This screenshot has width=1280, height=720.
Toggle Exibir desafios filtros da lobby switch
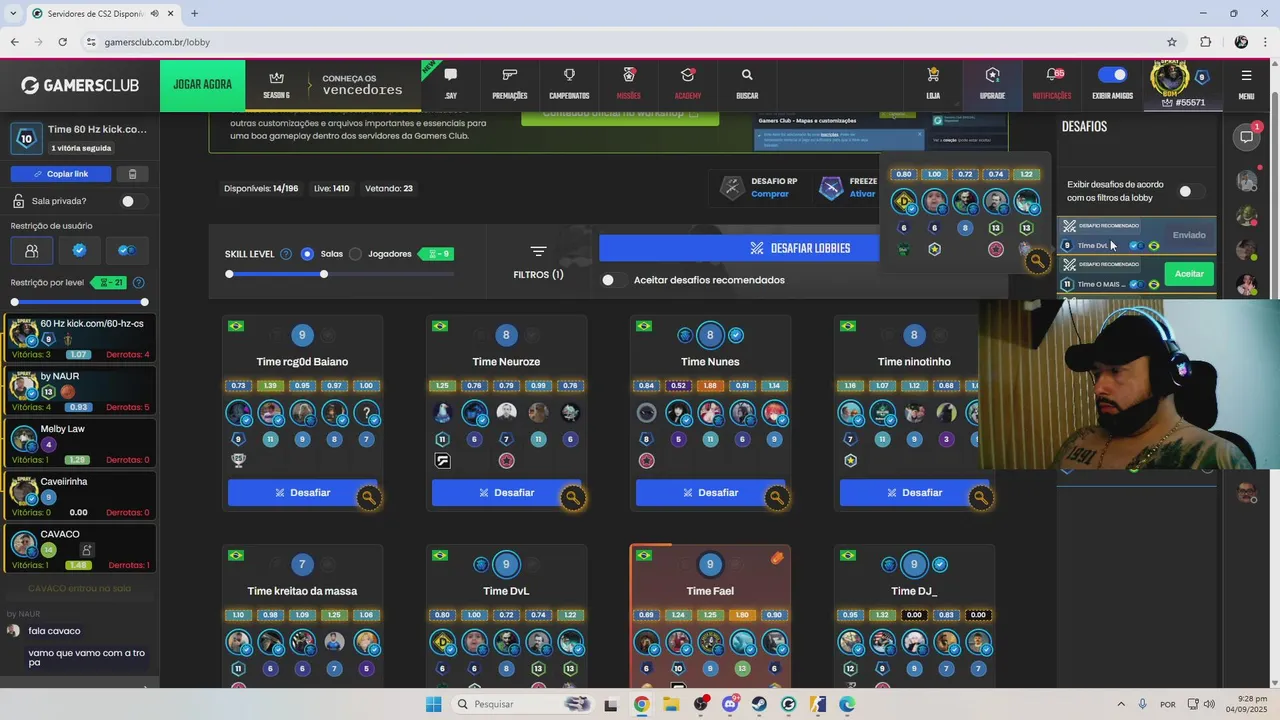click(x=1188, y=191)
